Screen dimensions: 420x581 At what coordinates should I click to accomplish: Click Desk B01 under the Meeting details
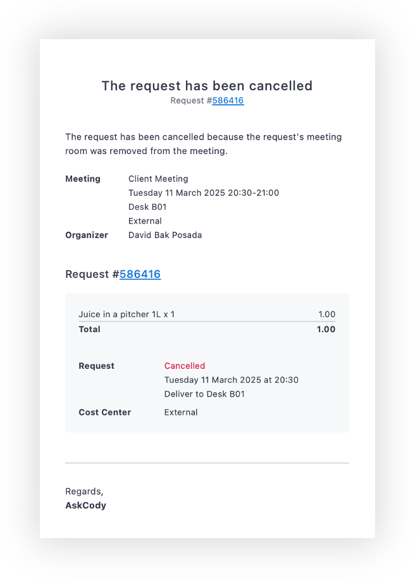(148, 207)
